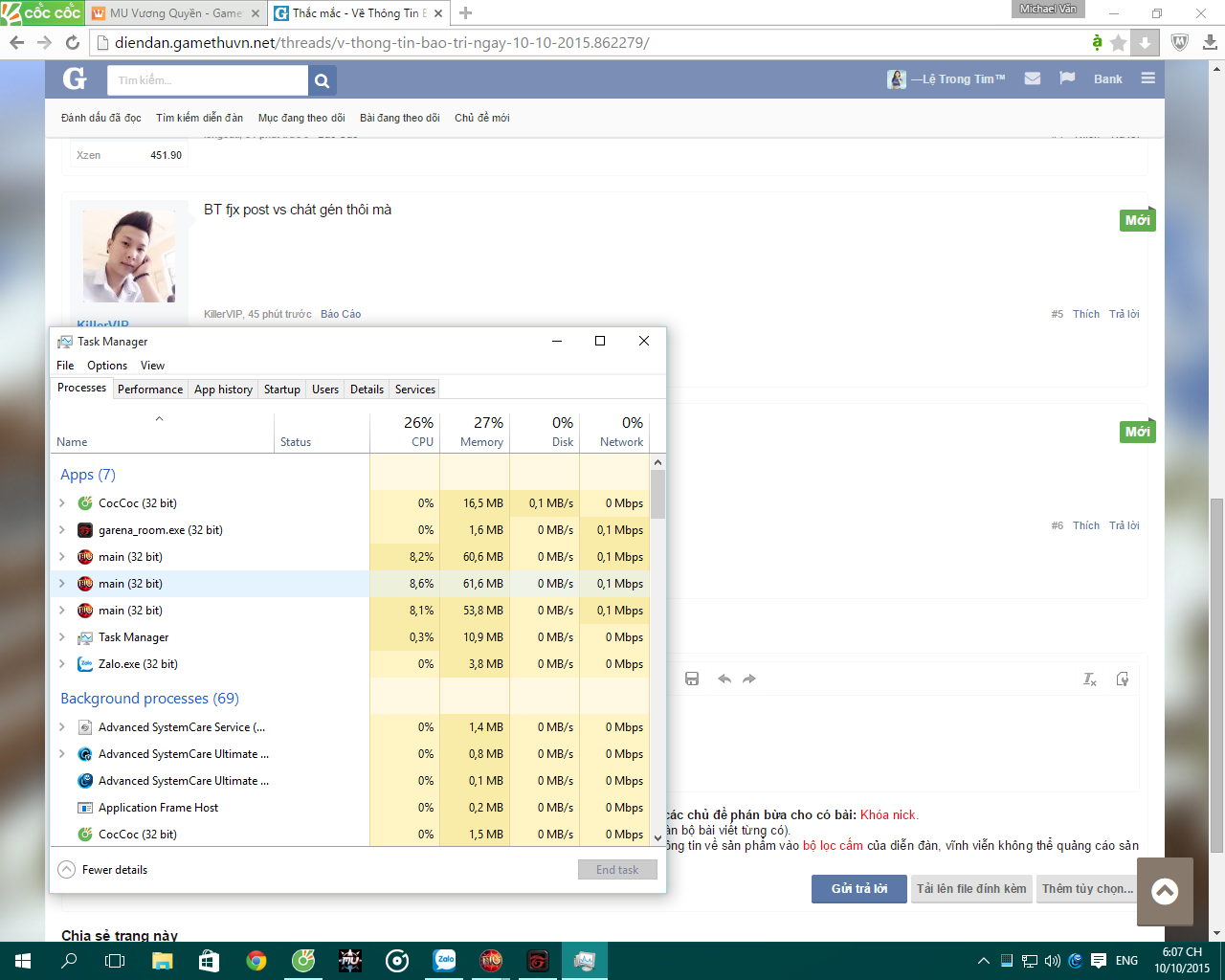Open Zalo from the Windows taskbar

pos(444,960)
